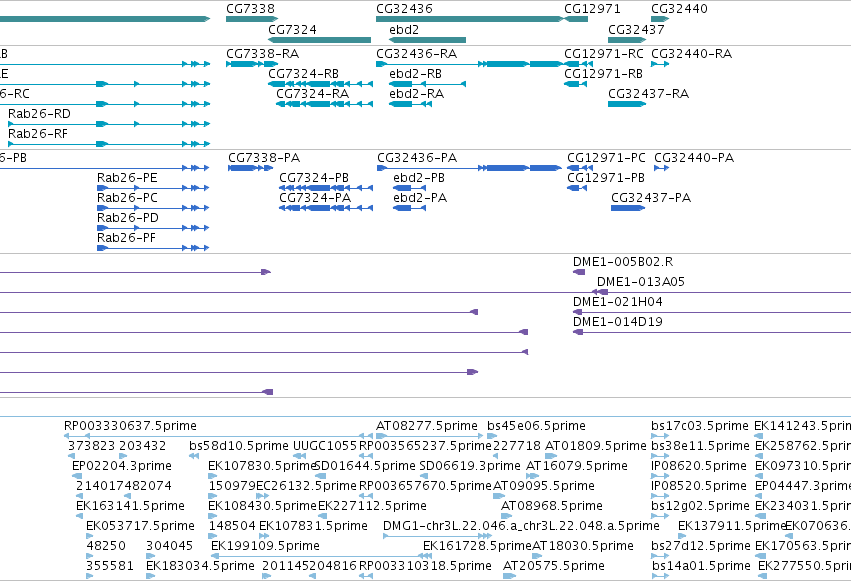Open transcript CG7324-RA
The width and height of the screenshot is (851, 581).
click(x=313, y=94)
